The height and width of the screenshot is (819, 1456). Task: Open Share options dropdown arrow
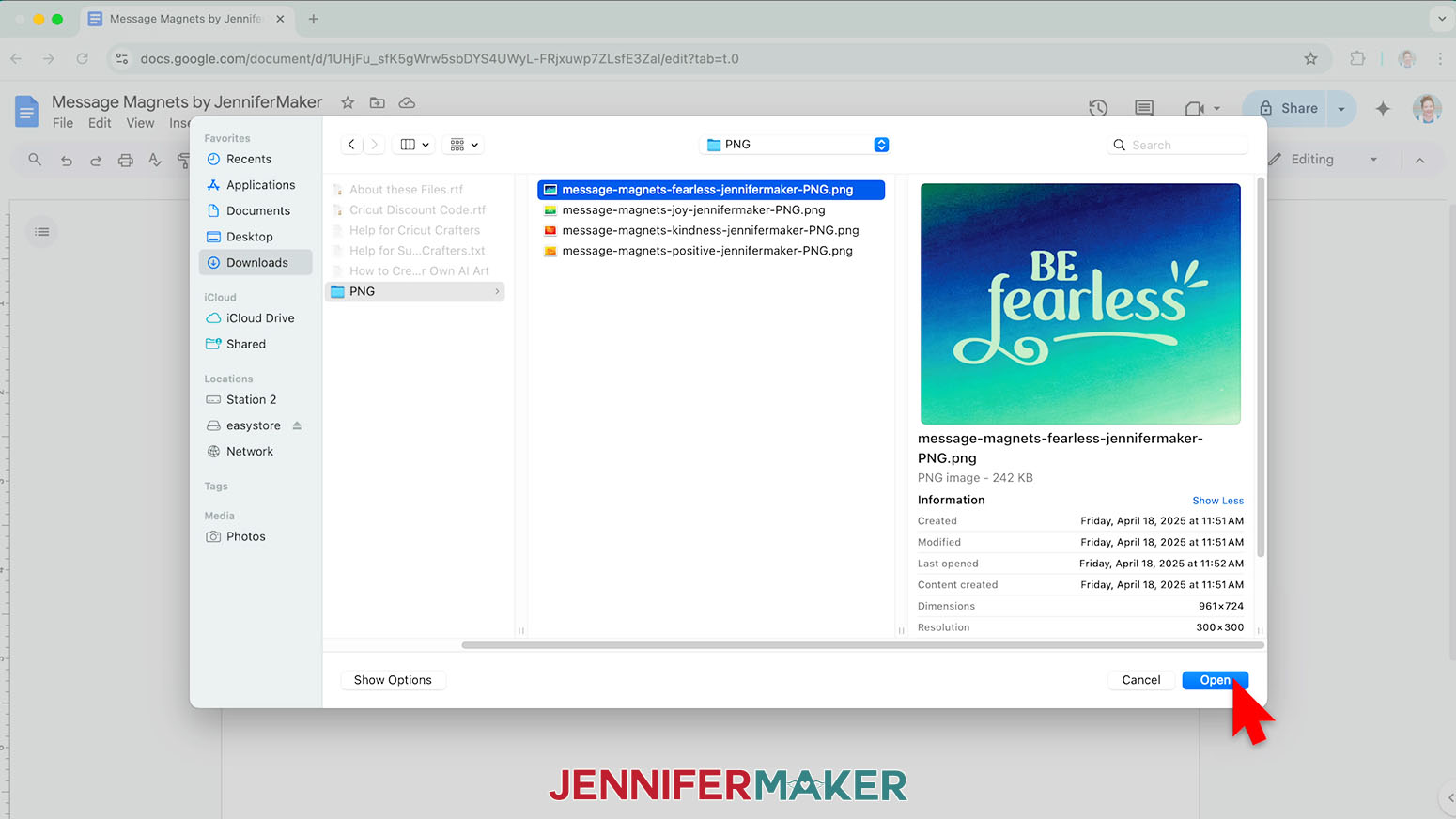coord(1341,108)
